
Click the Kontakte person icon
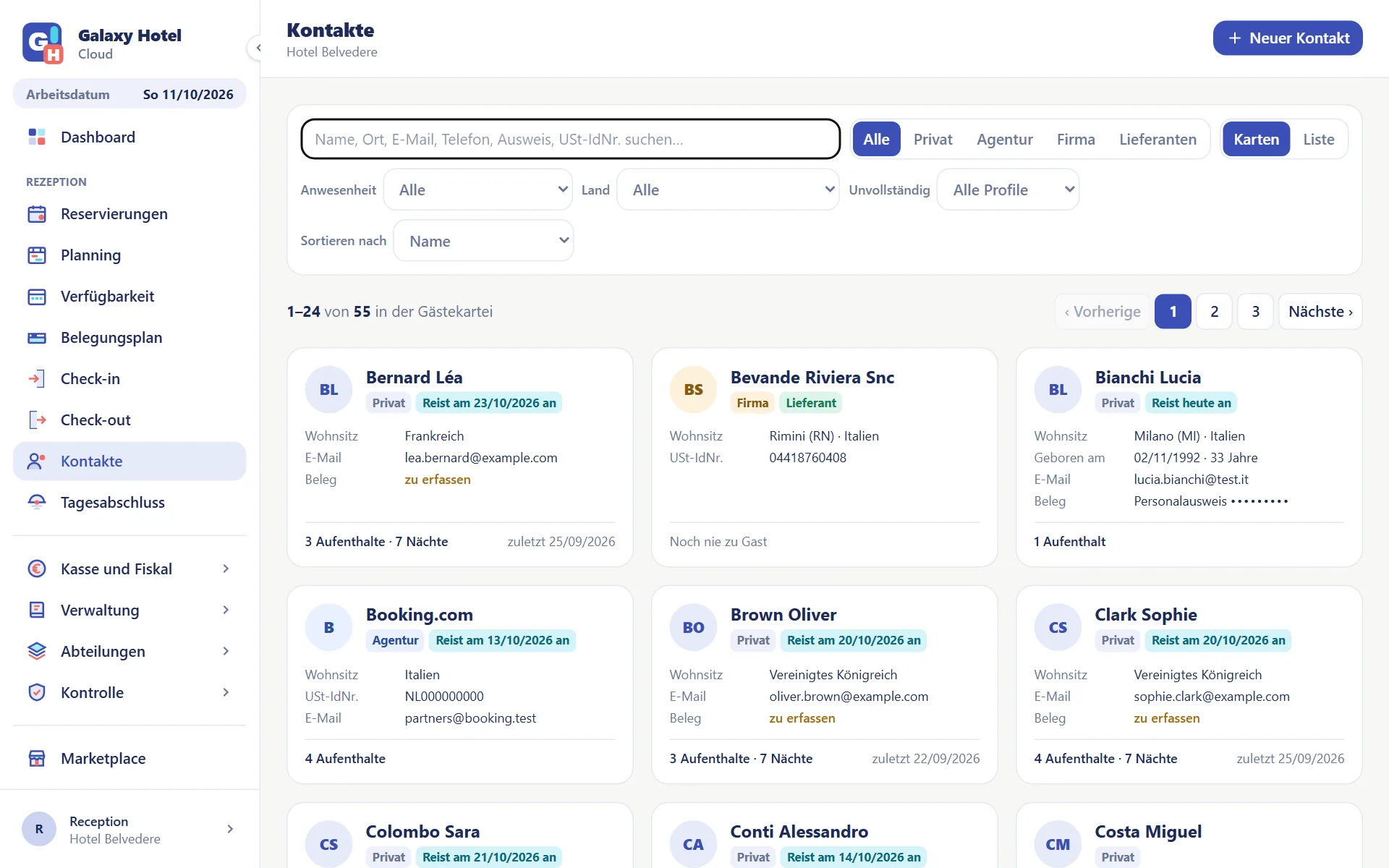coord(37,461)
